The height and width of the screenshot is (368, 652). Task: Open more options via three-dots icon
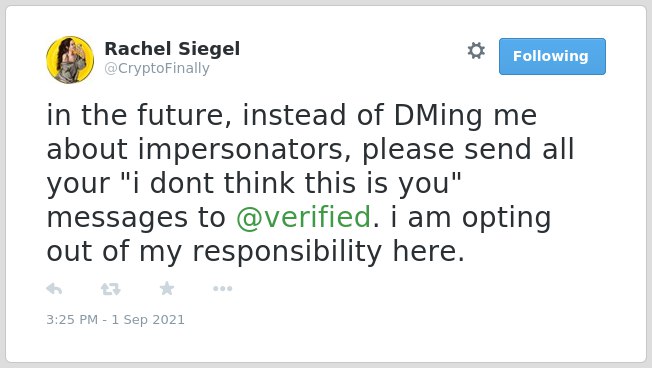click(x=222, y=289)
